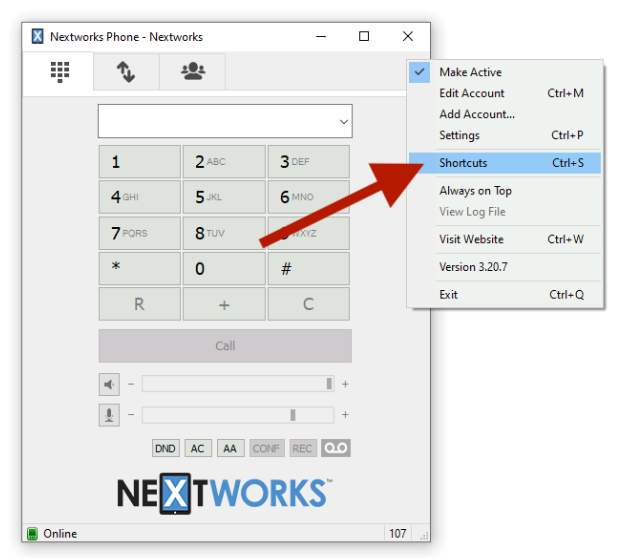Mute the microphone icon button
The width and height of the screenshot is (619, 558).
109,415
